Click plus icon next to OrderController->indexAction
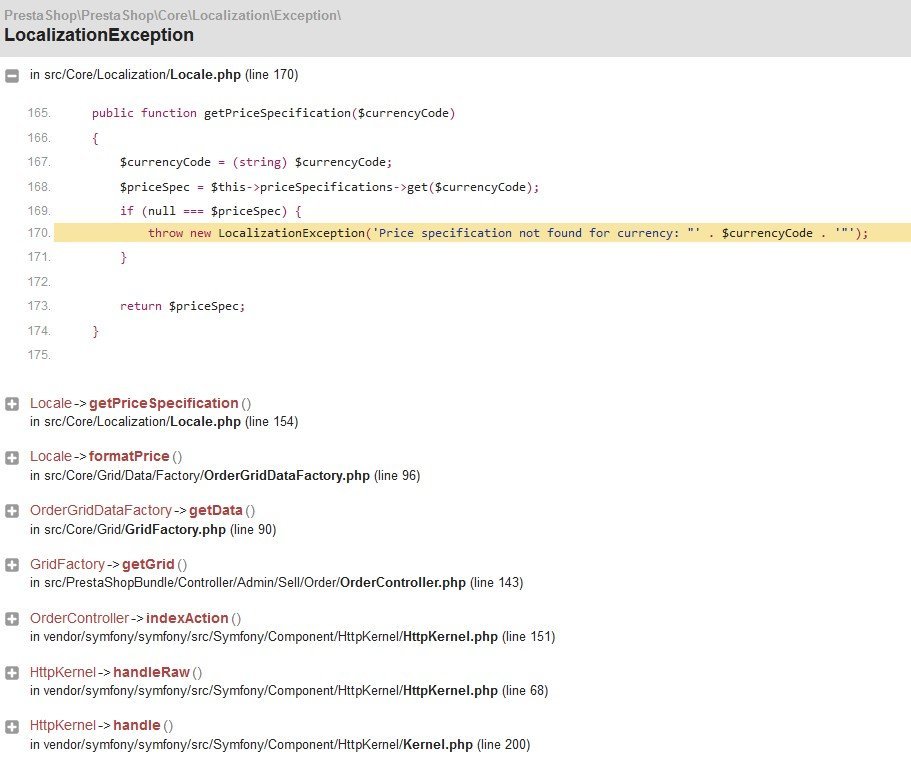Image resolution: width=911 pixels, height=760 pixels. (x=12, y=619)
